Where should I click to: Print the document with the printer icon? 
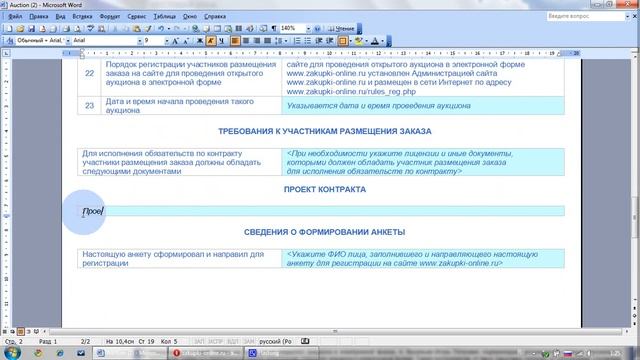pos(66,29)
